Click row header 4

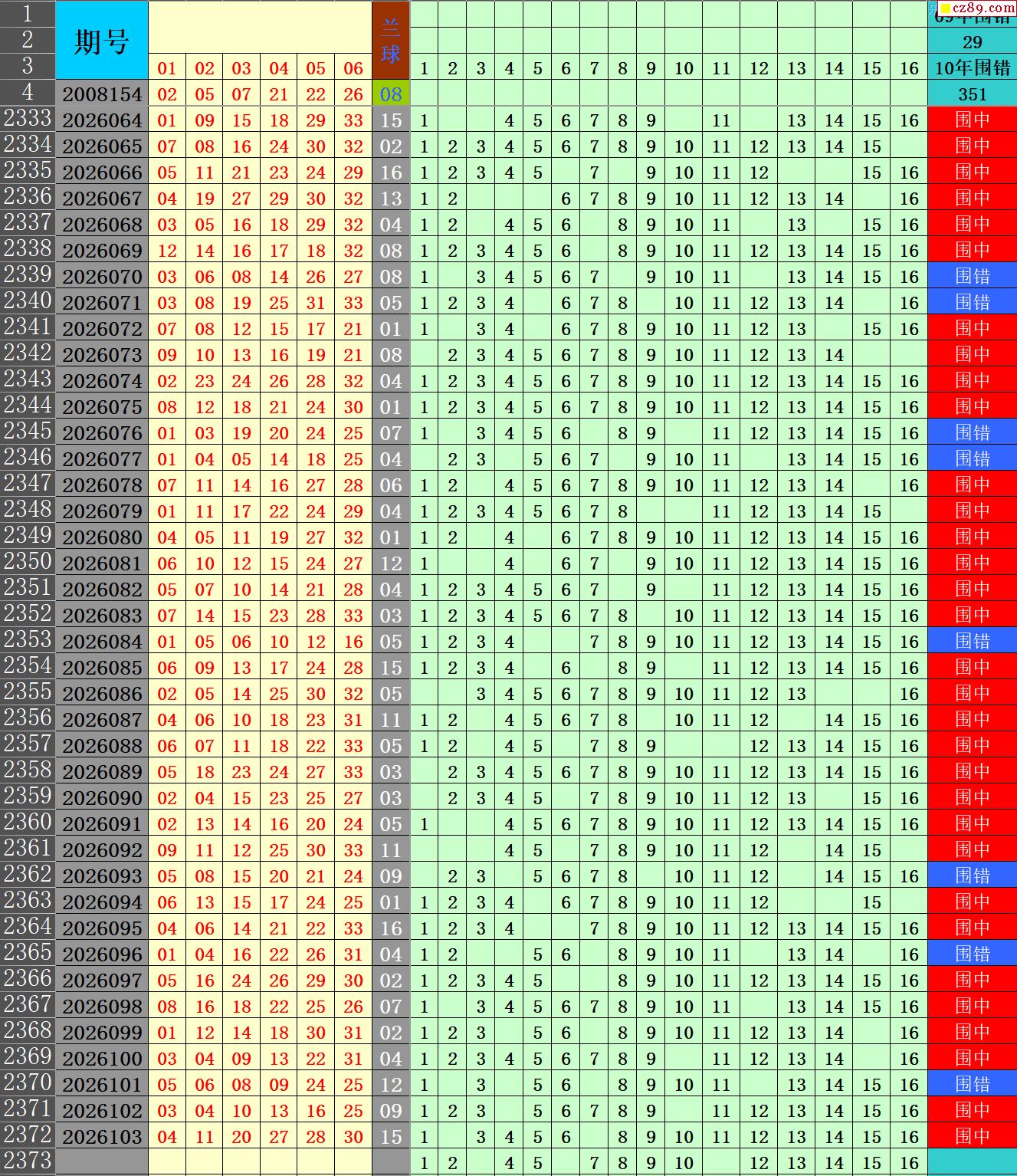28,93
